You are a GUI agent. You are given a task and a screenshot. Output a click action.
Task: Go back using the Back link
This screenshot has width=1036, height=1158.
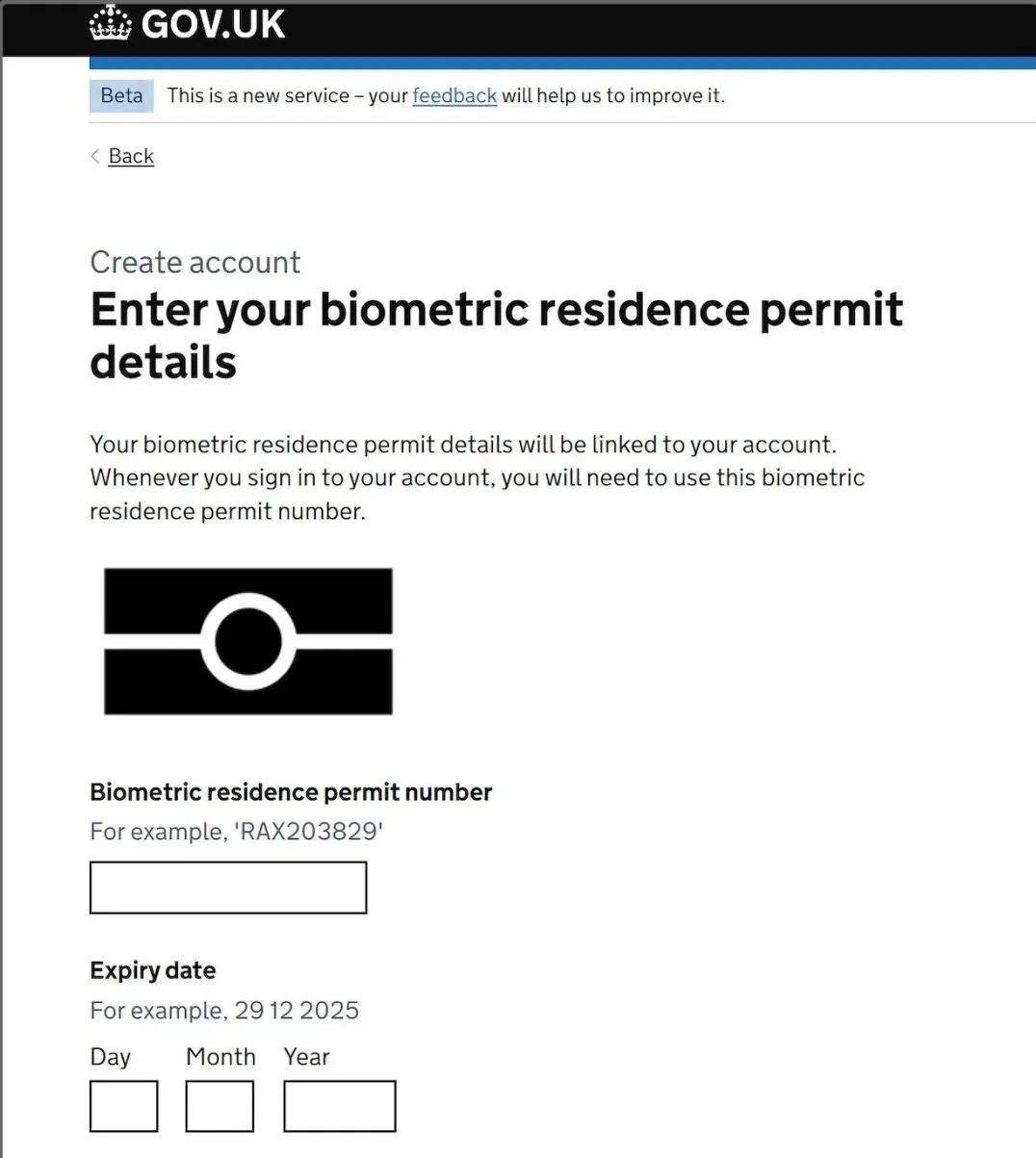pyautogui.click(x=131, y=156)
